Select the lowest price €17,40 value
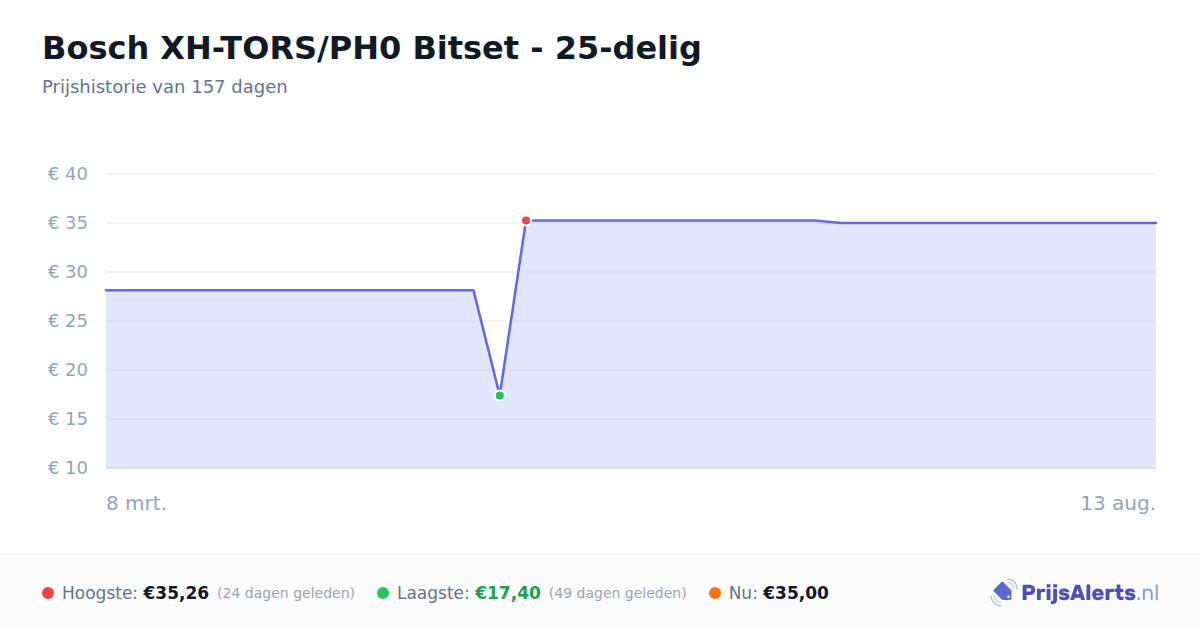Screen dimensions: 1200x630 (508, 593)
